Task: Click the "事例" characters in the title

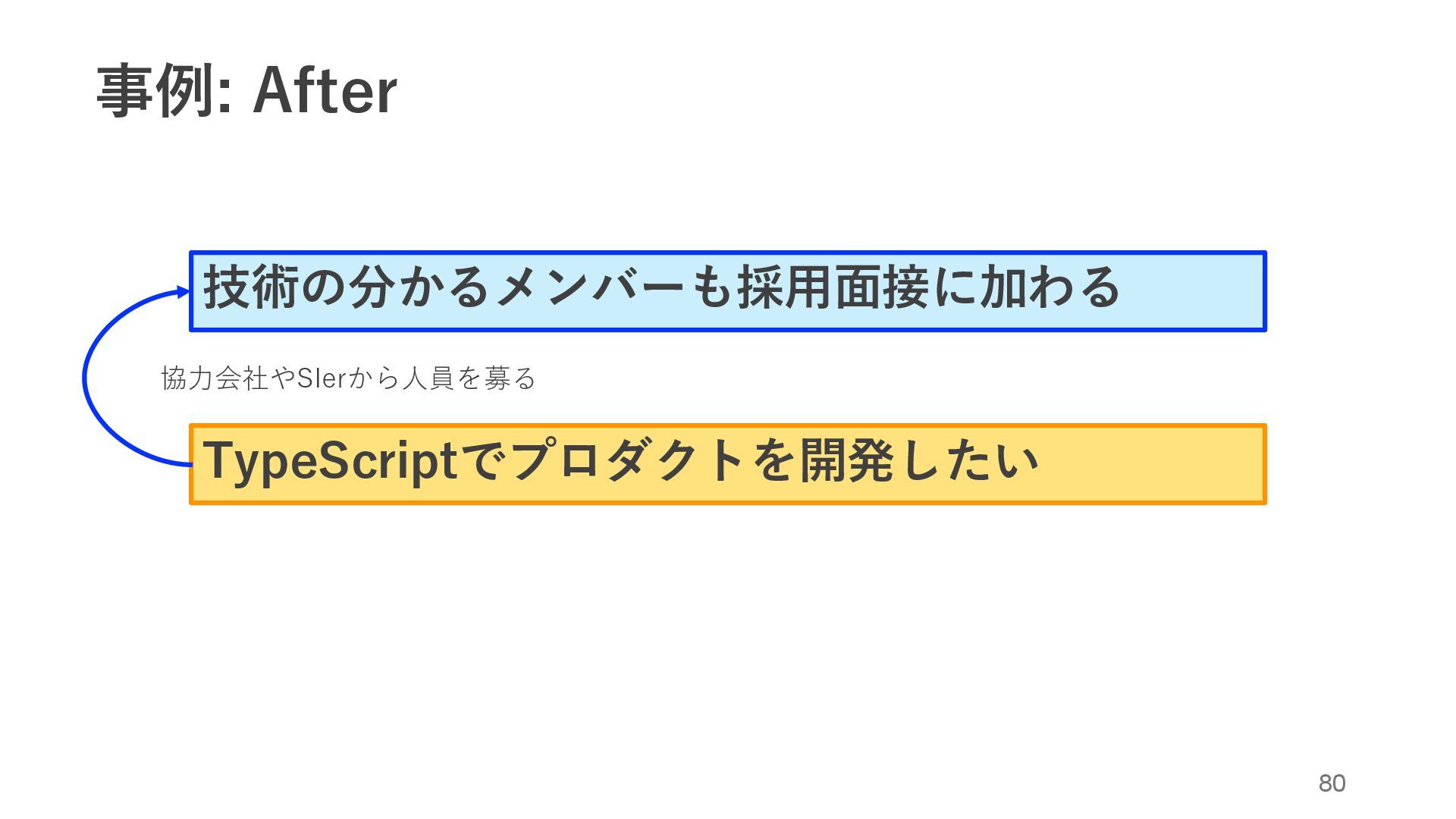Action: tap(154, 91)
